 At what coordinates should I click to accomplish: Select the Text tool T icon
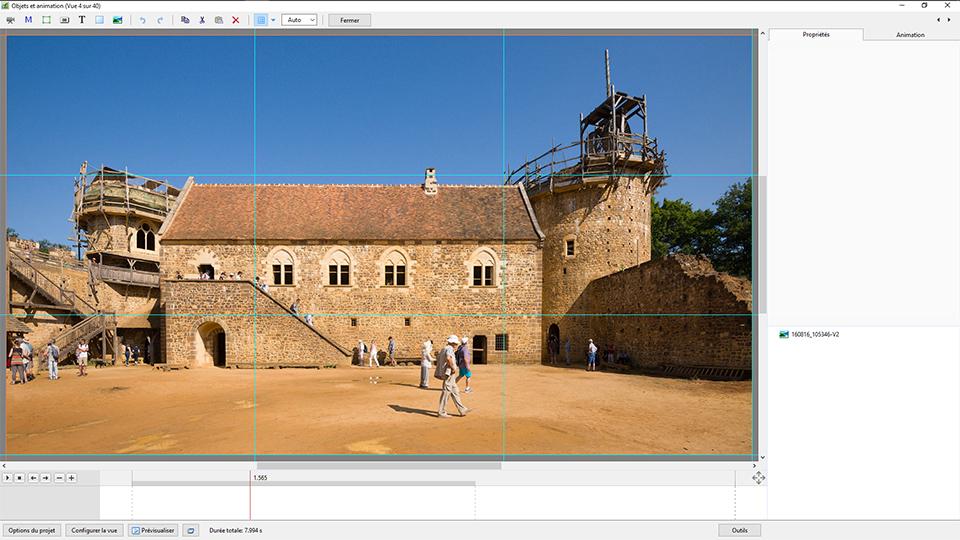82,20
